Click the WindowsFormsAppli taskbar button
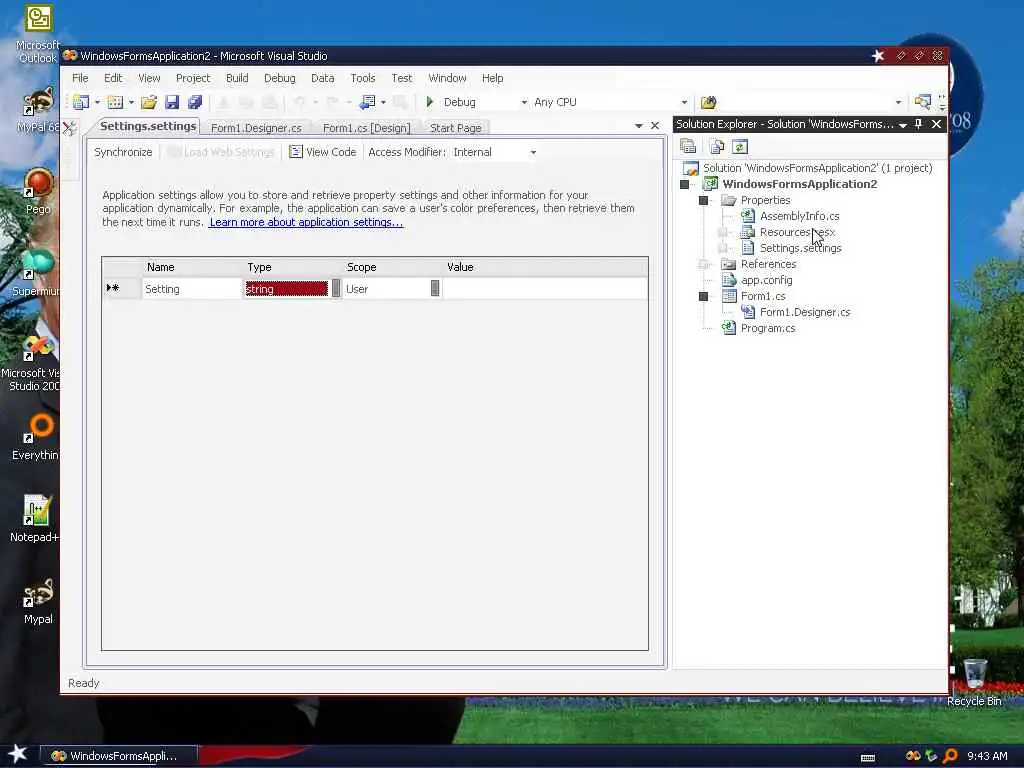Image resolution: width=1024 pixels, height=768 pixels. (x=118, y=756)
